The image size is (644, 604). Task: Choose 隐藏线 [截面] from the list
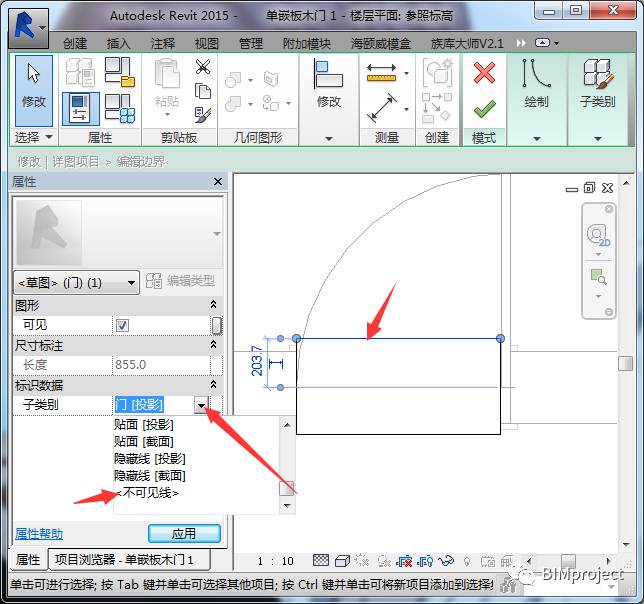[150, 476]
